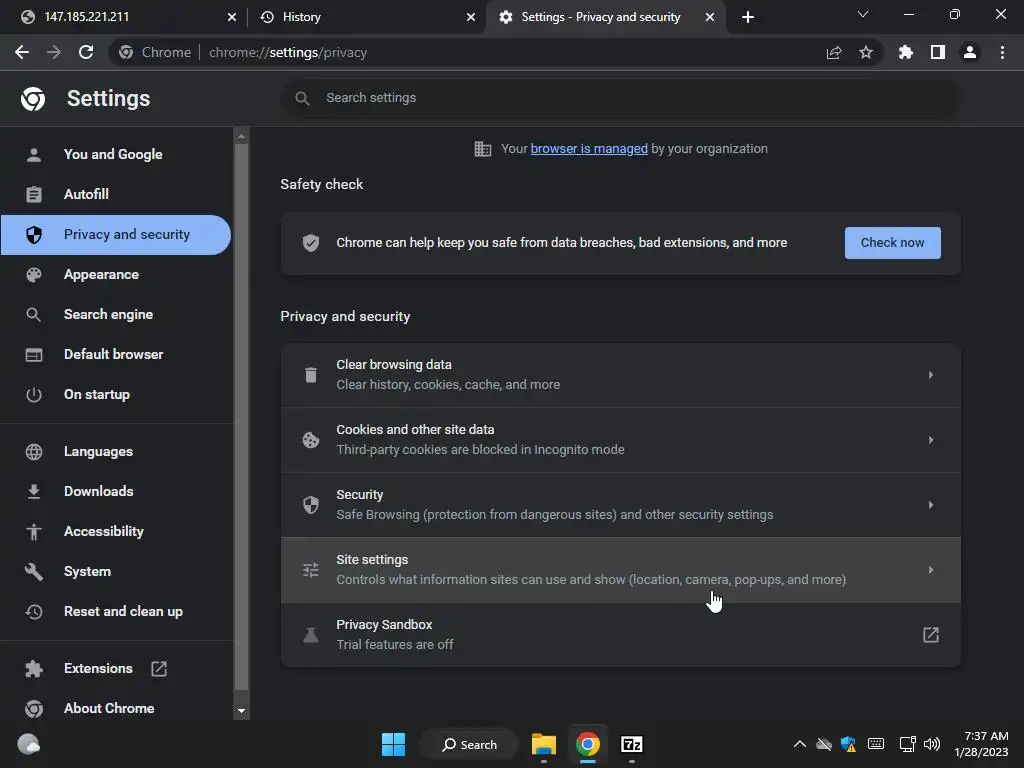Open 7-Zip from the taskbar
Screen dimensions: 1024x768
point(632,744)
